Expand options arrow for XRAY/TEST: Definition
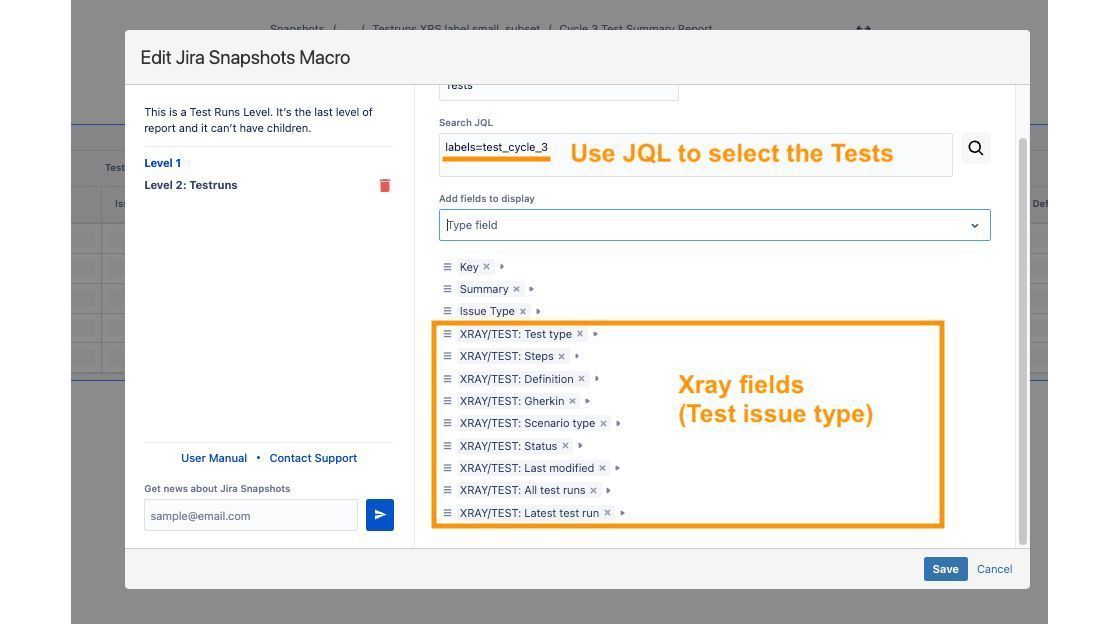 tap(596, 379)
